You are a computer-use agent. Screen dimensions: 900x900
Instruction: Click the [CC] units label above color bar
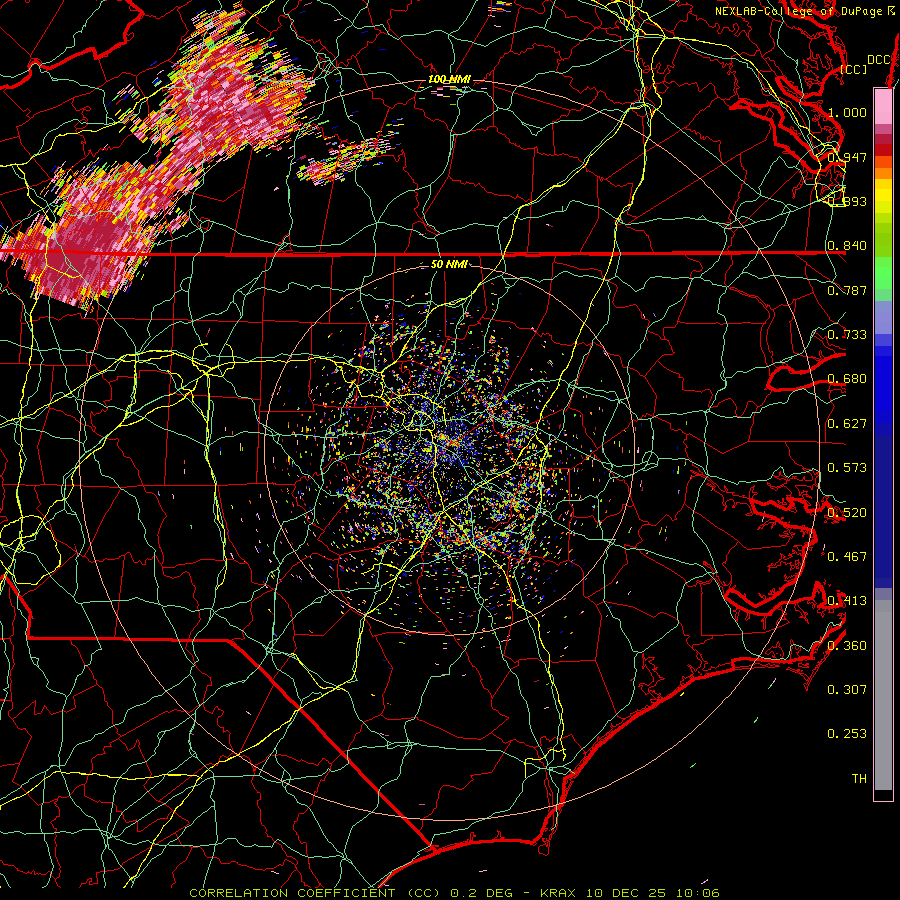854,69
